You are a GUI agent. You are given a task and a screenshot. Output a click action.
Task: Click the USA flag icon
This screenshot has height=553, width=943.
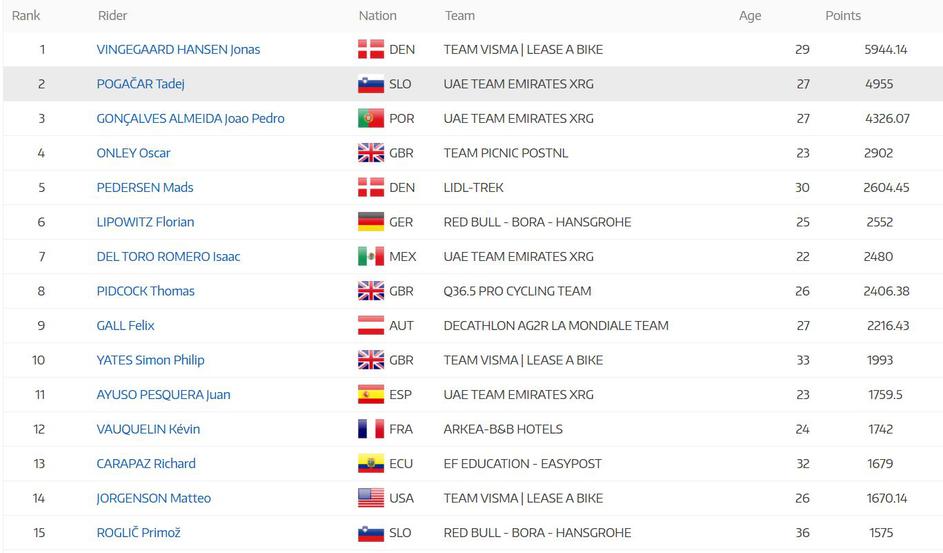(371, 498)
